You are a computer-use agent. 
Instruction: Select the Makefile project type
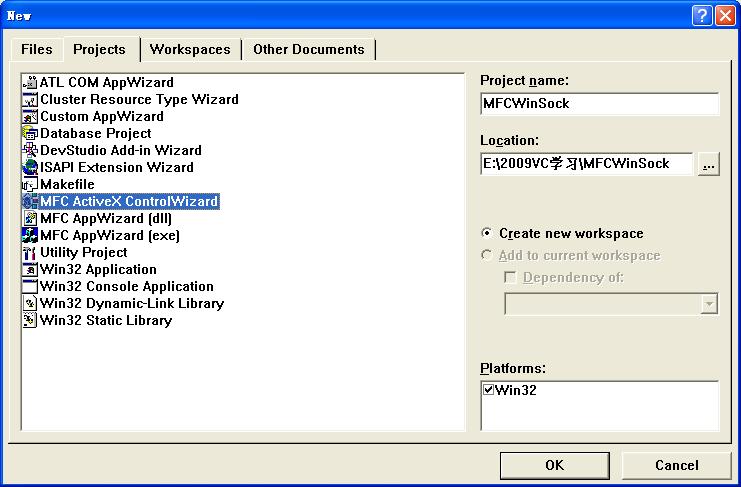click(67, 184)
